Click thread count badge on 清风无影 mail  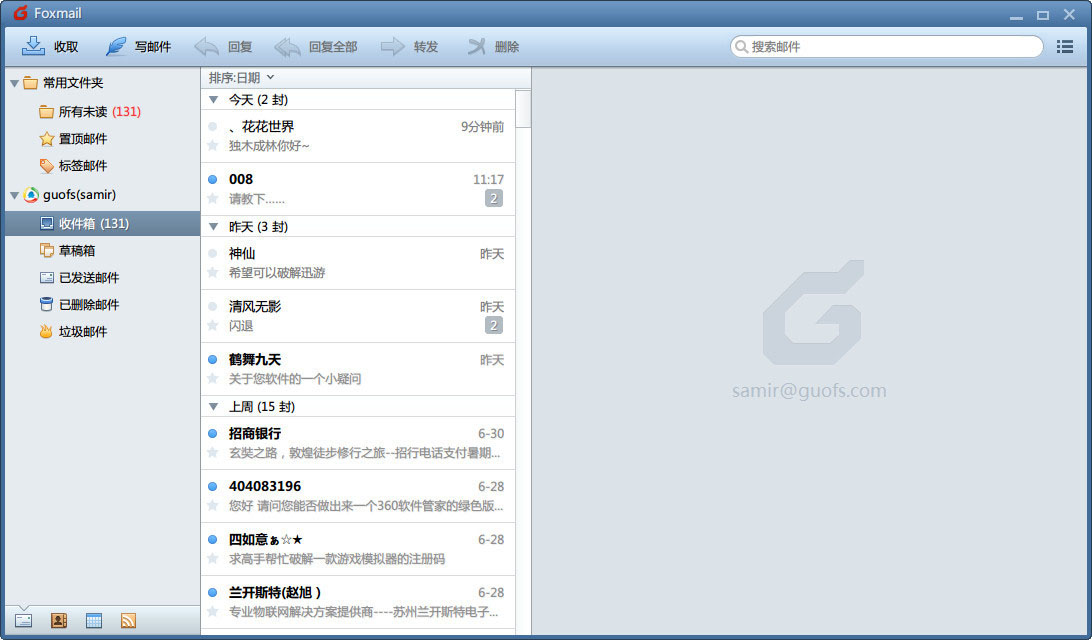point(494,325)
